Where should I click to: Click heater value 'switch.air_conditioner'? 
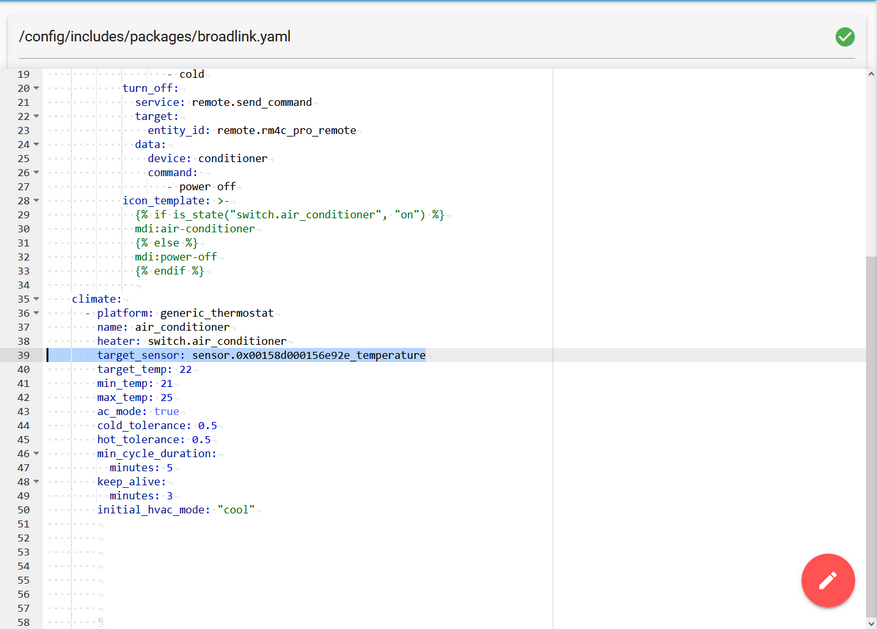click(217, 341)
